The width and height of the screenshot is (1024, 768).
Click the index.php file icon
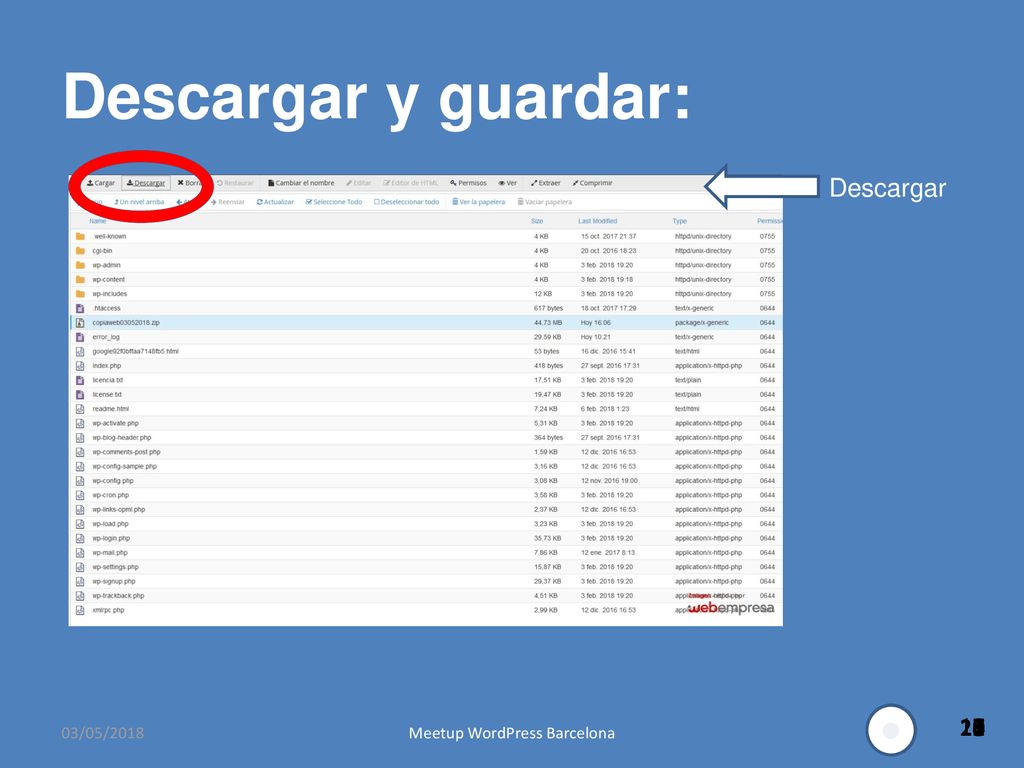tap(80, 366)
